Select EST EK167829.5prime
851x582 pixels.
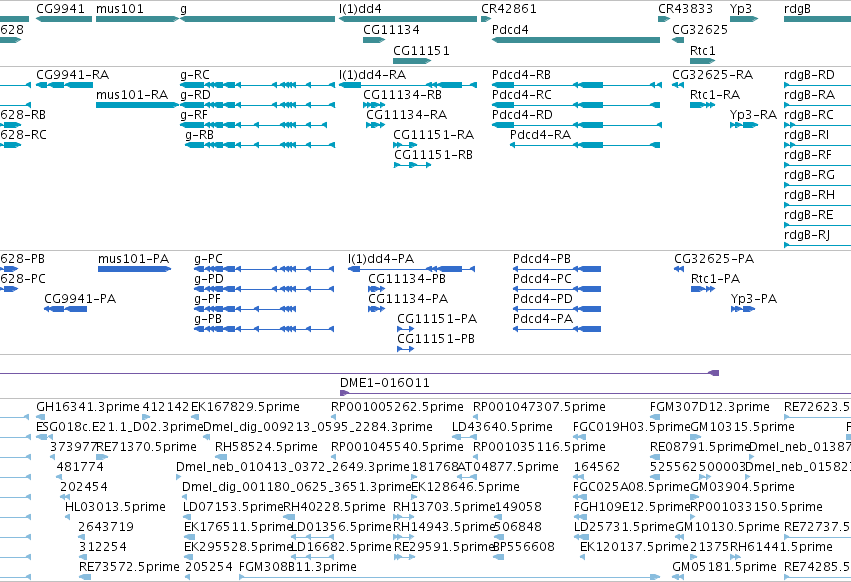195,417
